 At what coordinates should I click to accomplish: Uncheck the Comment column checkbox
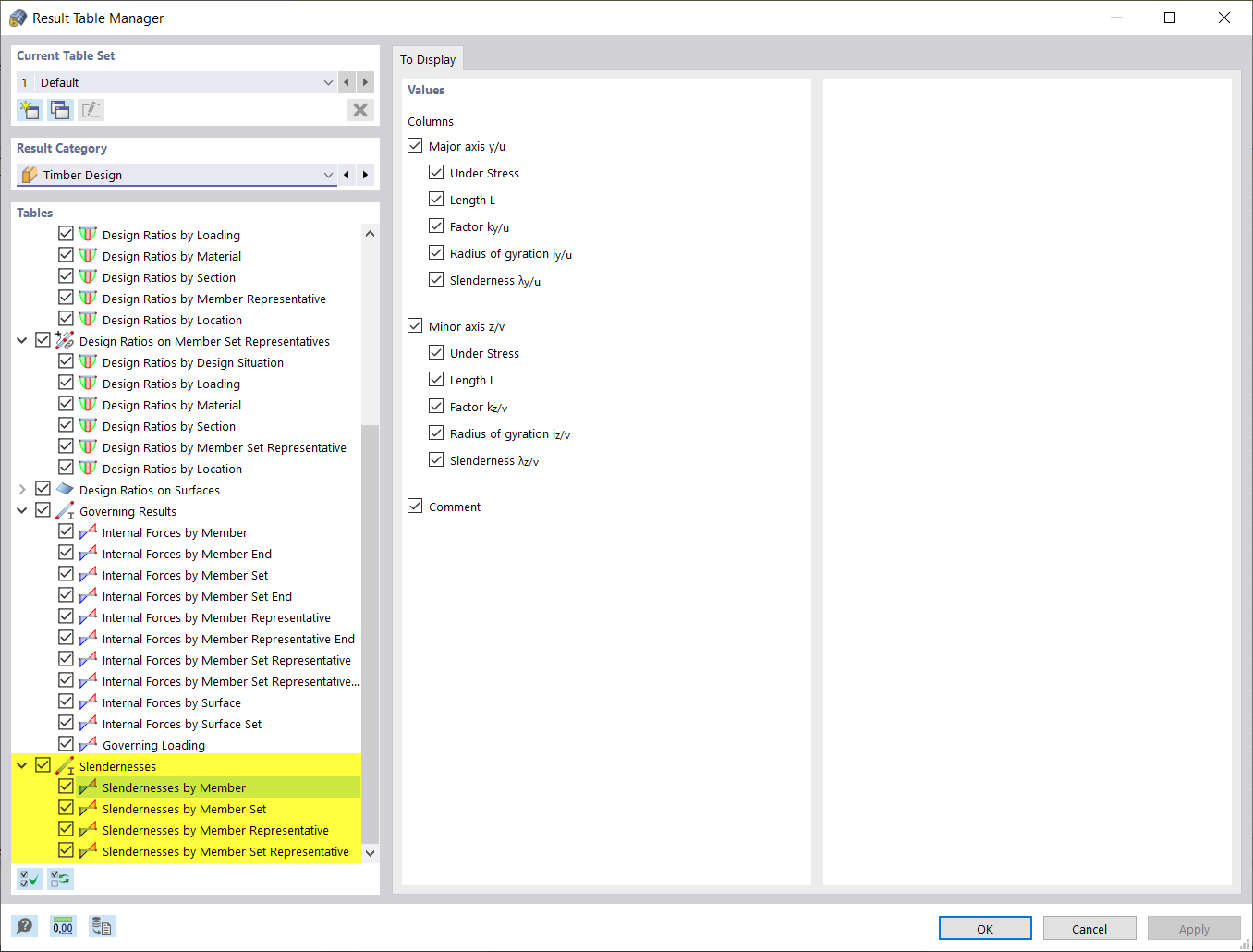click(415, 506)
